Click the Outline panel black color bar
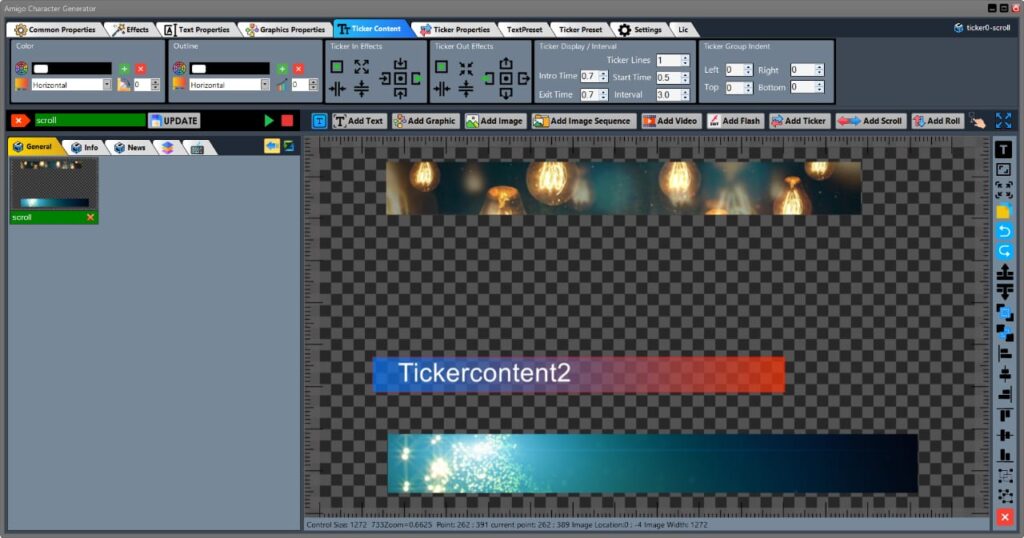Screen dimensions: 1024x538 229,69
